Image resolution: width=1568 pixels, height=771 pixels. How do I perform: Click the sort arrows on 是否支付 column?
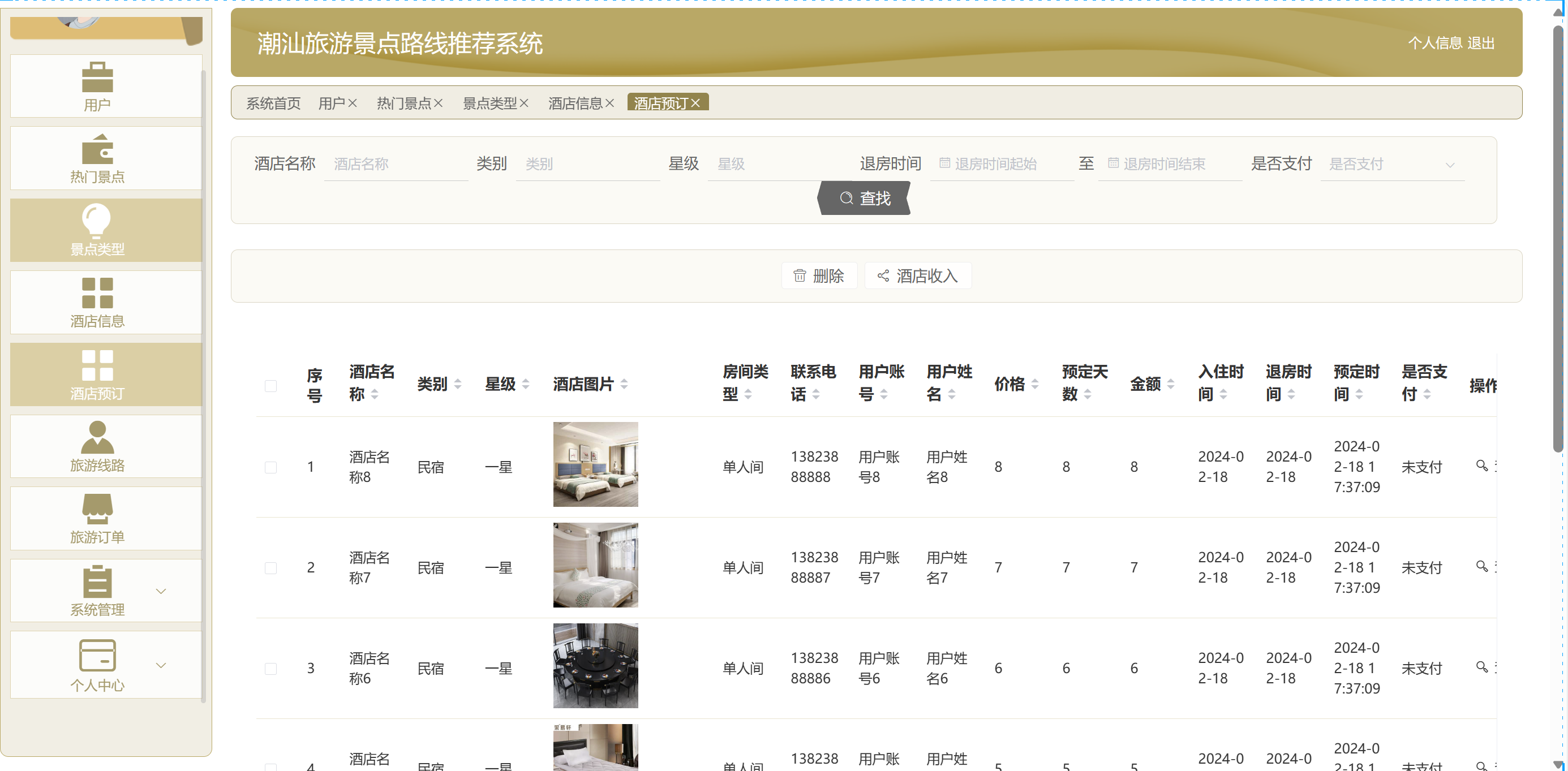click(1428, 394)
